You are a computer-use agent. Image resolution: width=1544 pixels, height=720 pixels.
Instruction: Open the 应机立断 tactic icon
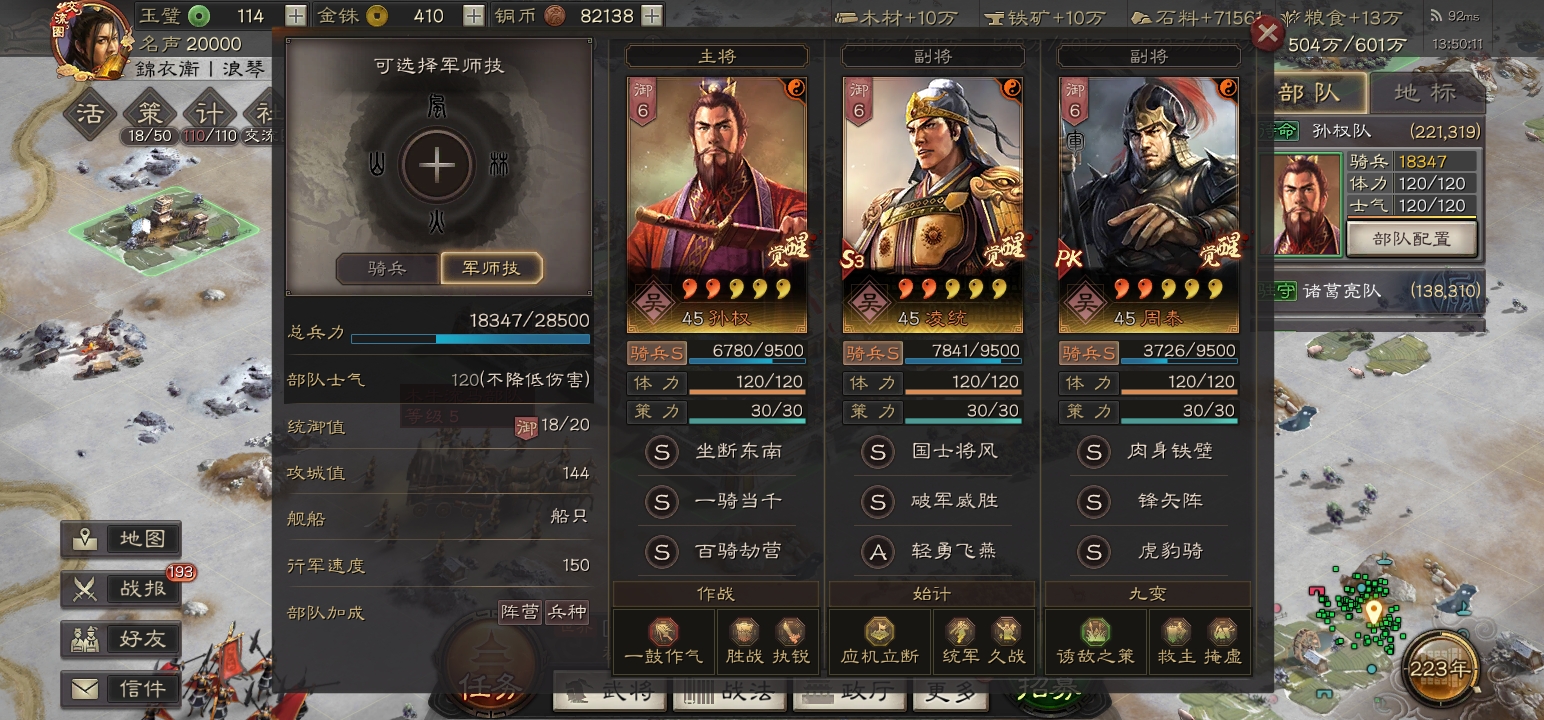pos(879,632)
